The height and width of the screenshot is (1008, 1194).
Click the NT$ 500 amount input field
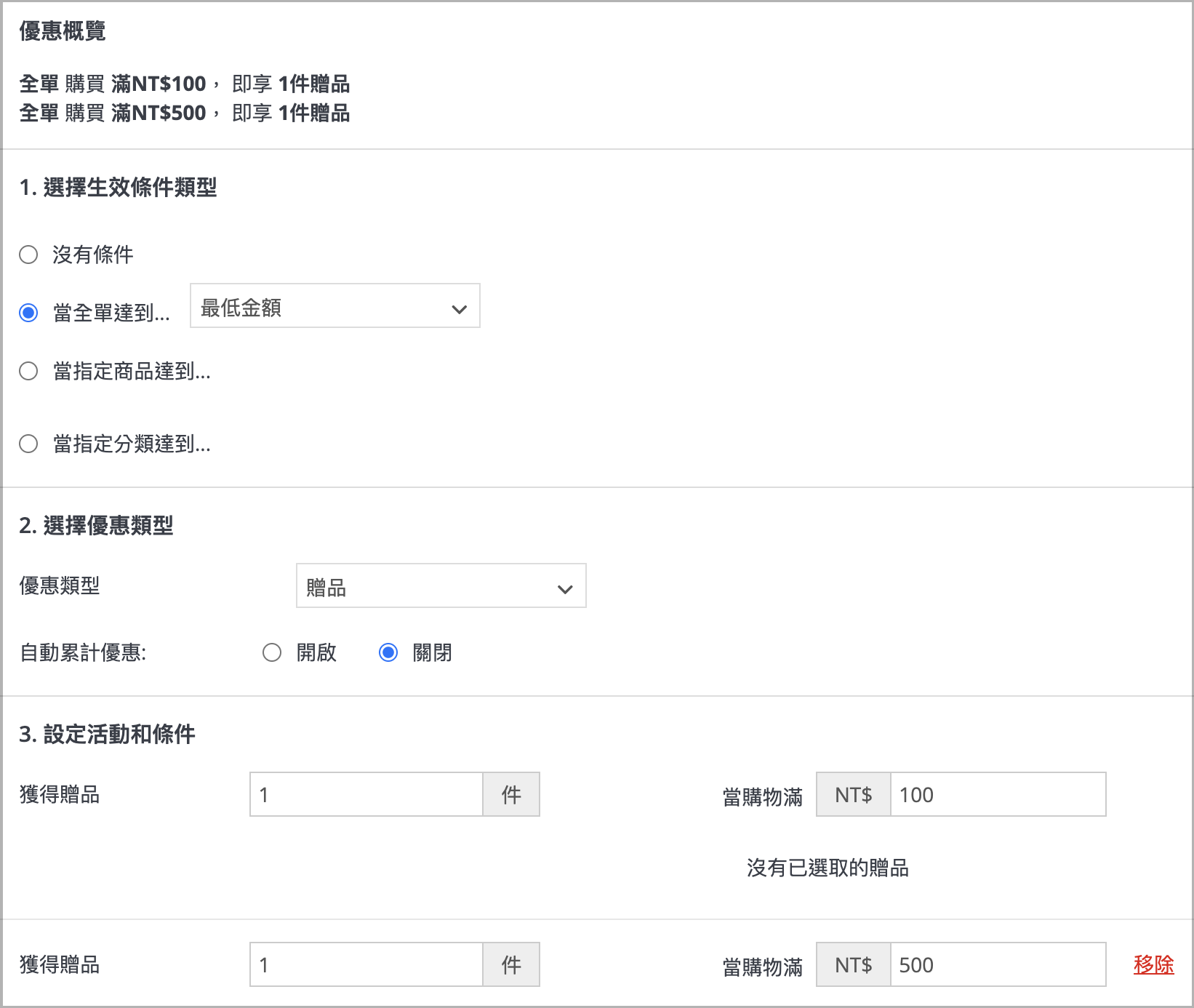pyautogui.click(x=998, y=964)
